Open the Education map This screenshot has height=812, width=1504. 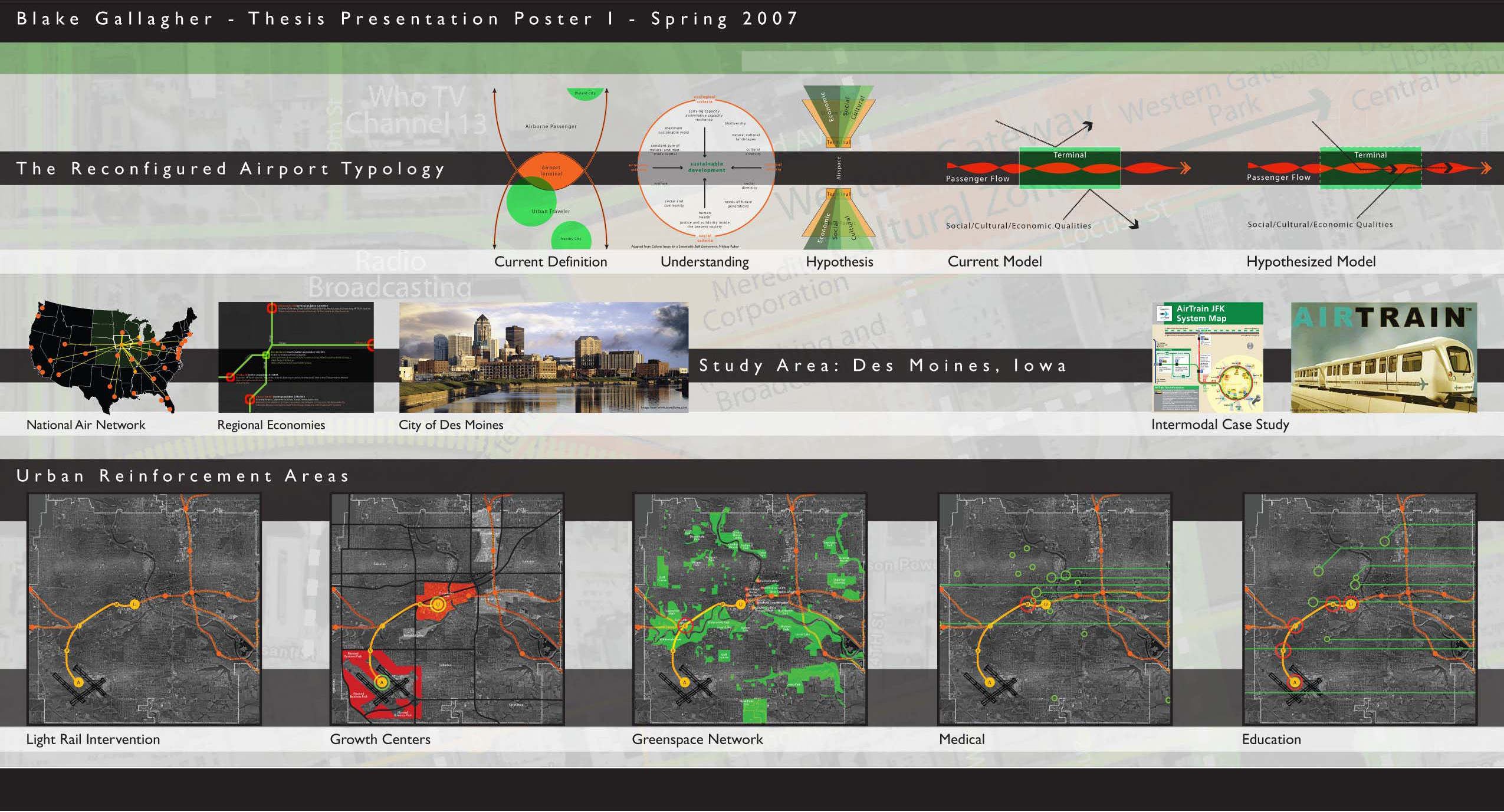(1359, 609)
